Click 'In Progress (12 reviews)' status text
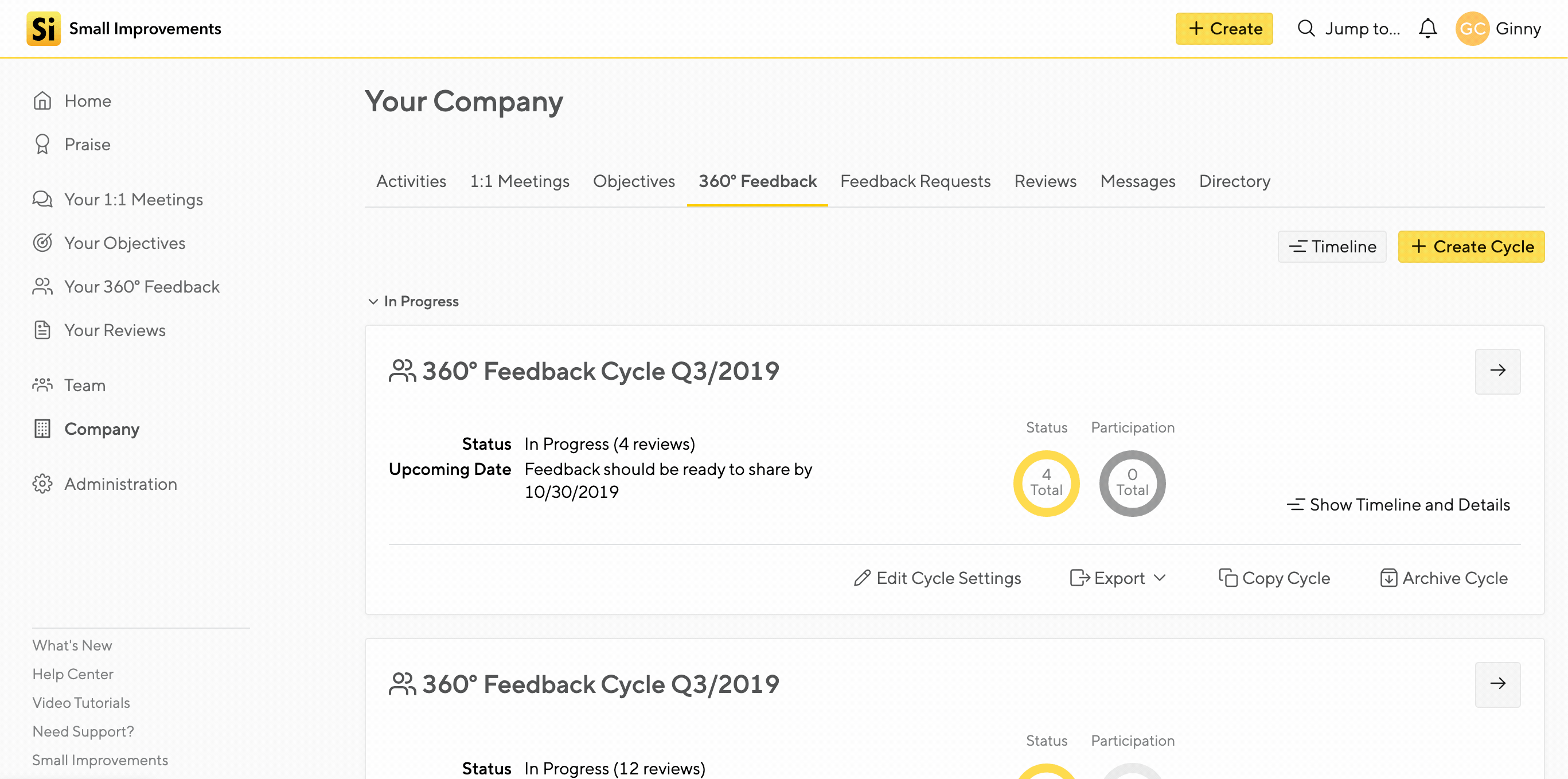The width and height of the screenshot is (1568, 779). coord(614,768)
